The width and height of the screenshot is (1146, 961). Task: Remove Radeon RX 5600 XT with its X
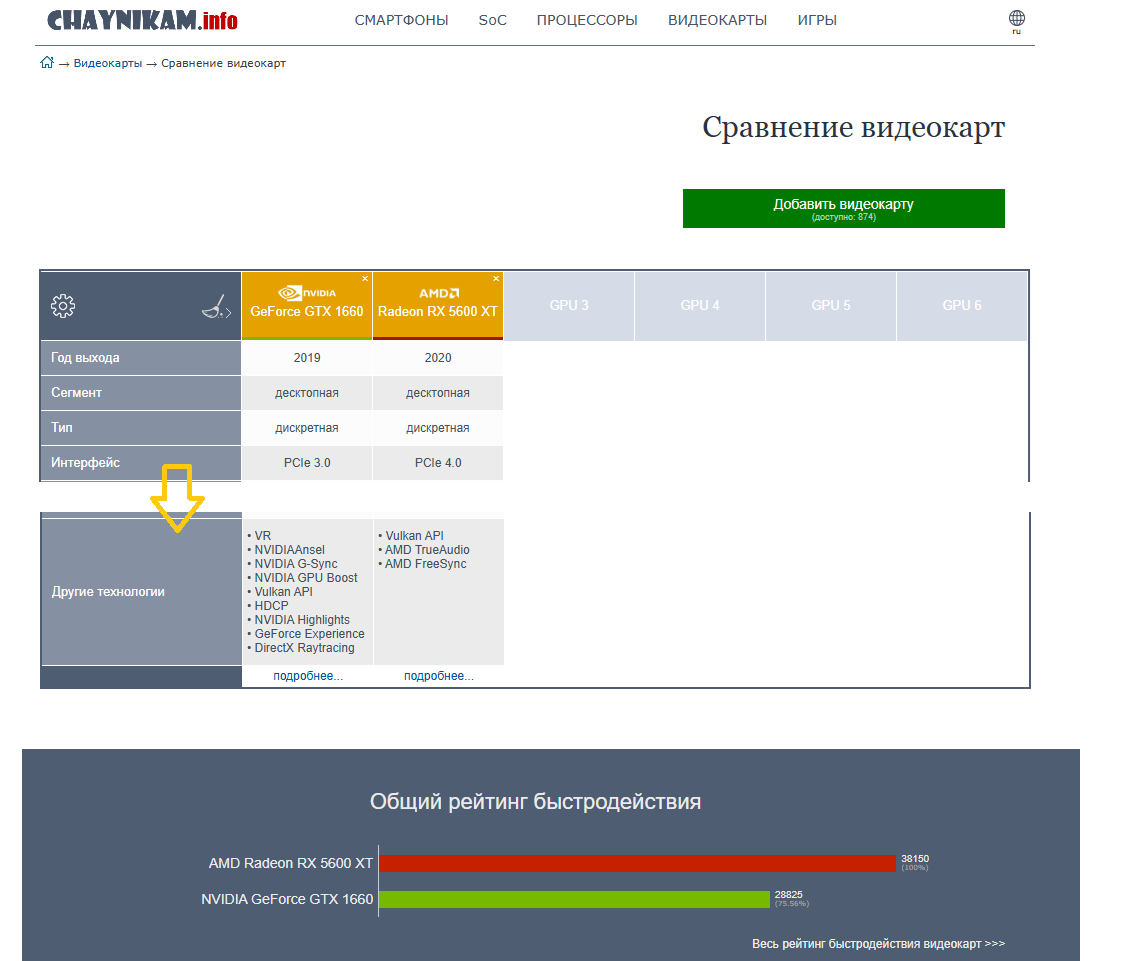point(496,278)
